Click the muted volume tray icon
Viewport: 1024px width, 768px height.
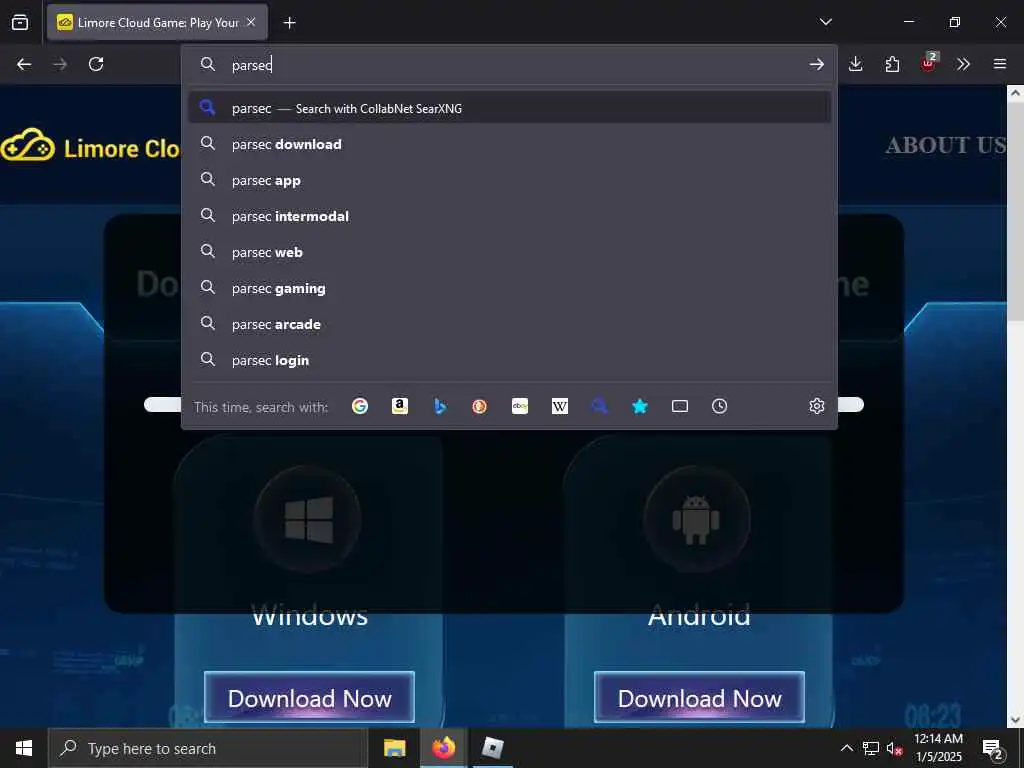coord(894,748)
